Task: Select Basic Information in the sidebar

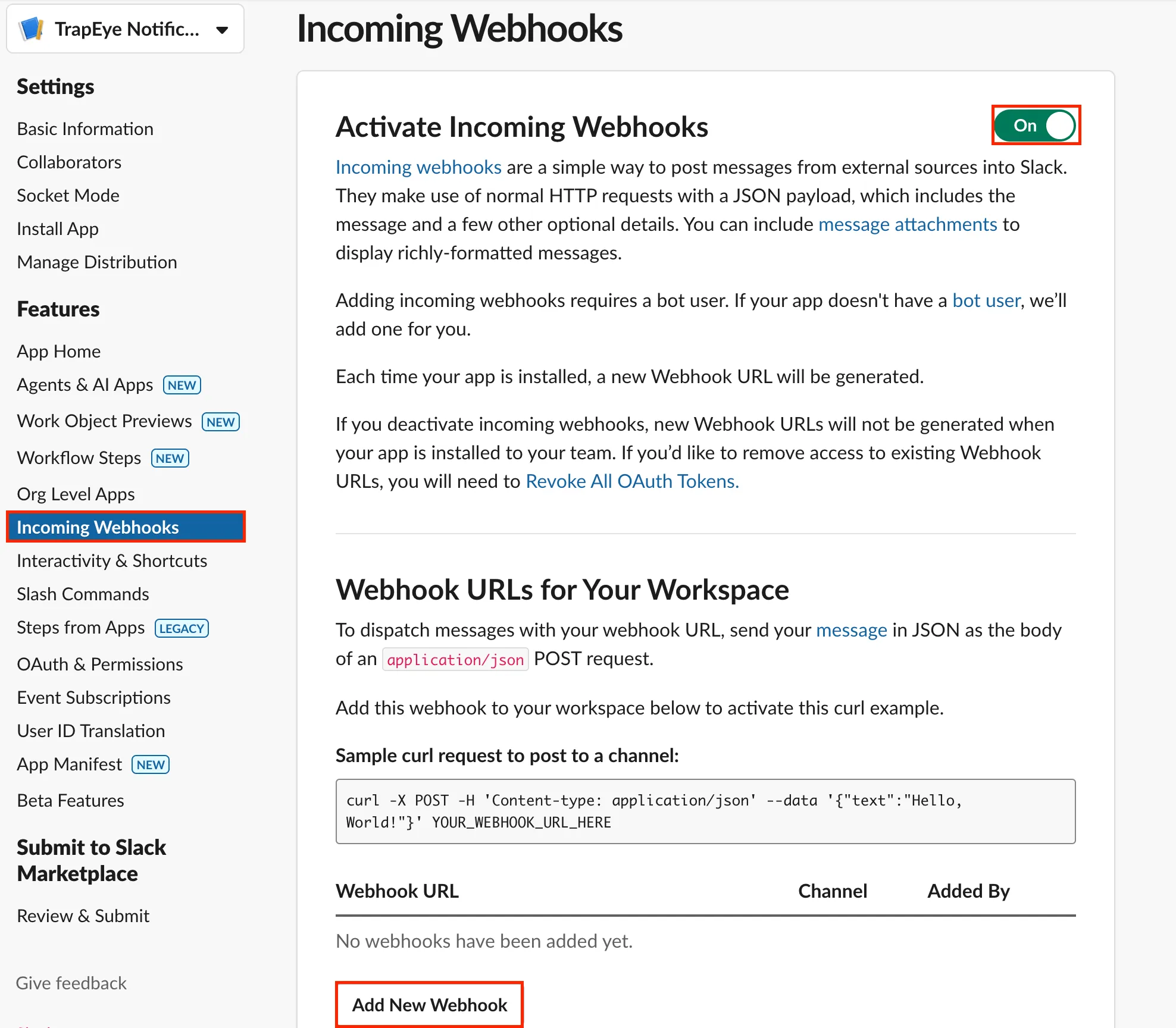Action: (85, 128)
